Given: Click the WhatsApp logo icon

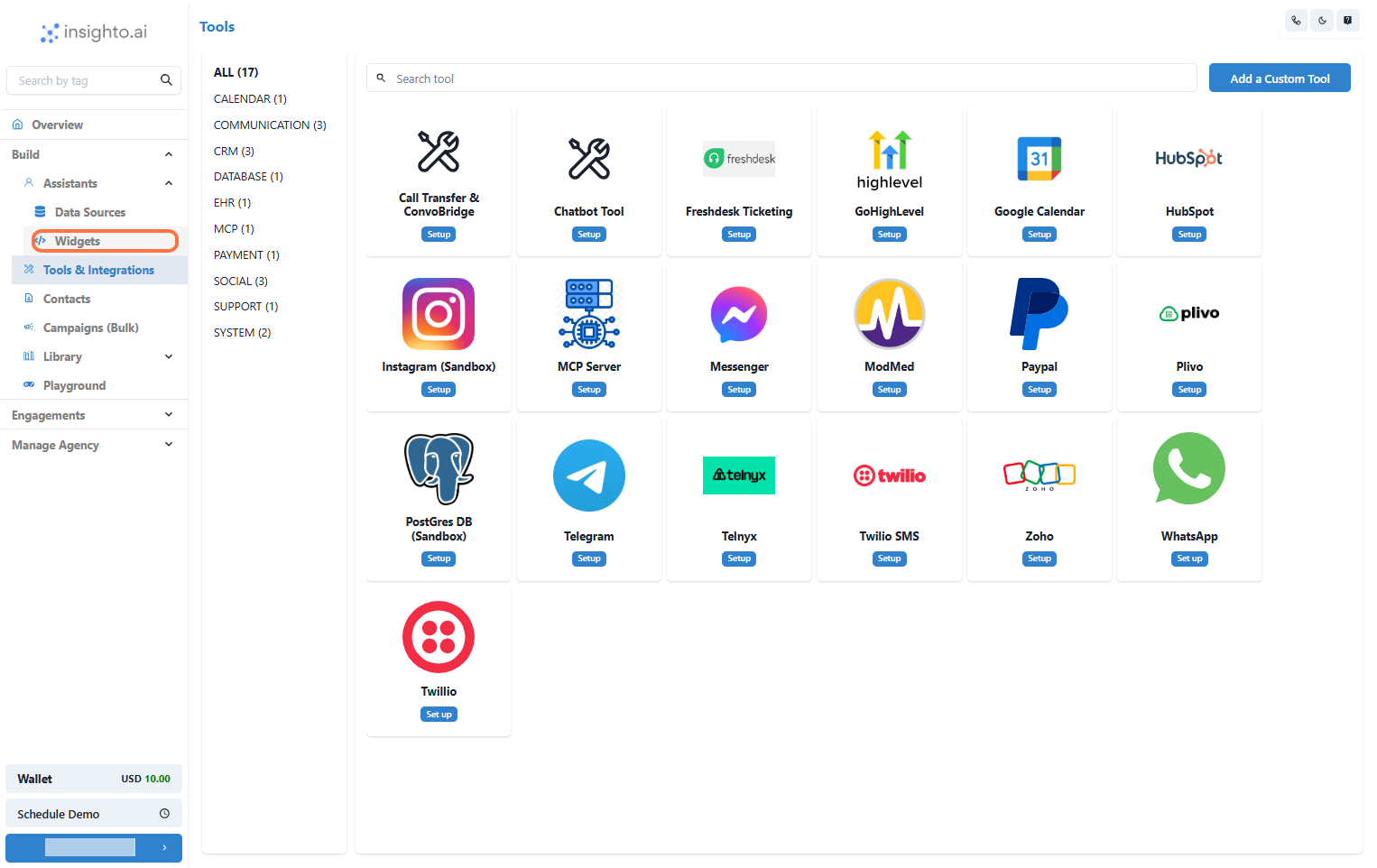Looking at the screenshot, I should (x=1189, y=468).
